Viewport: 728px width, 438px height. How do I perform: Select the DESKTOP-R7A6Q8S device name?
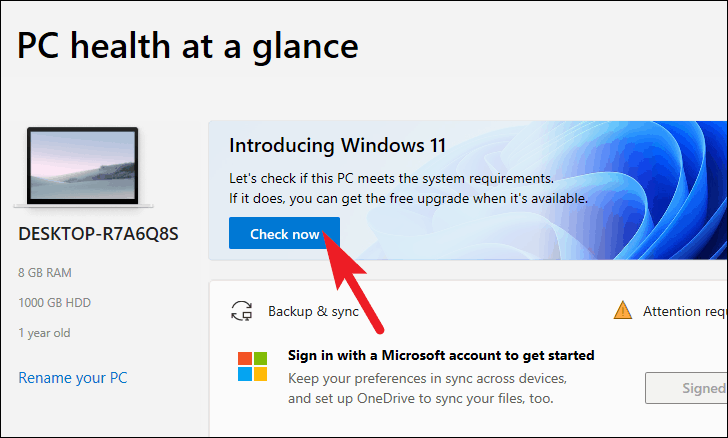pos(98,234)
